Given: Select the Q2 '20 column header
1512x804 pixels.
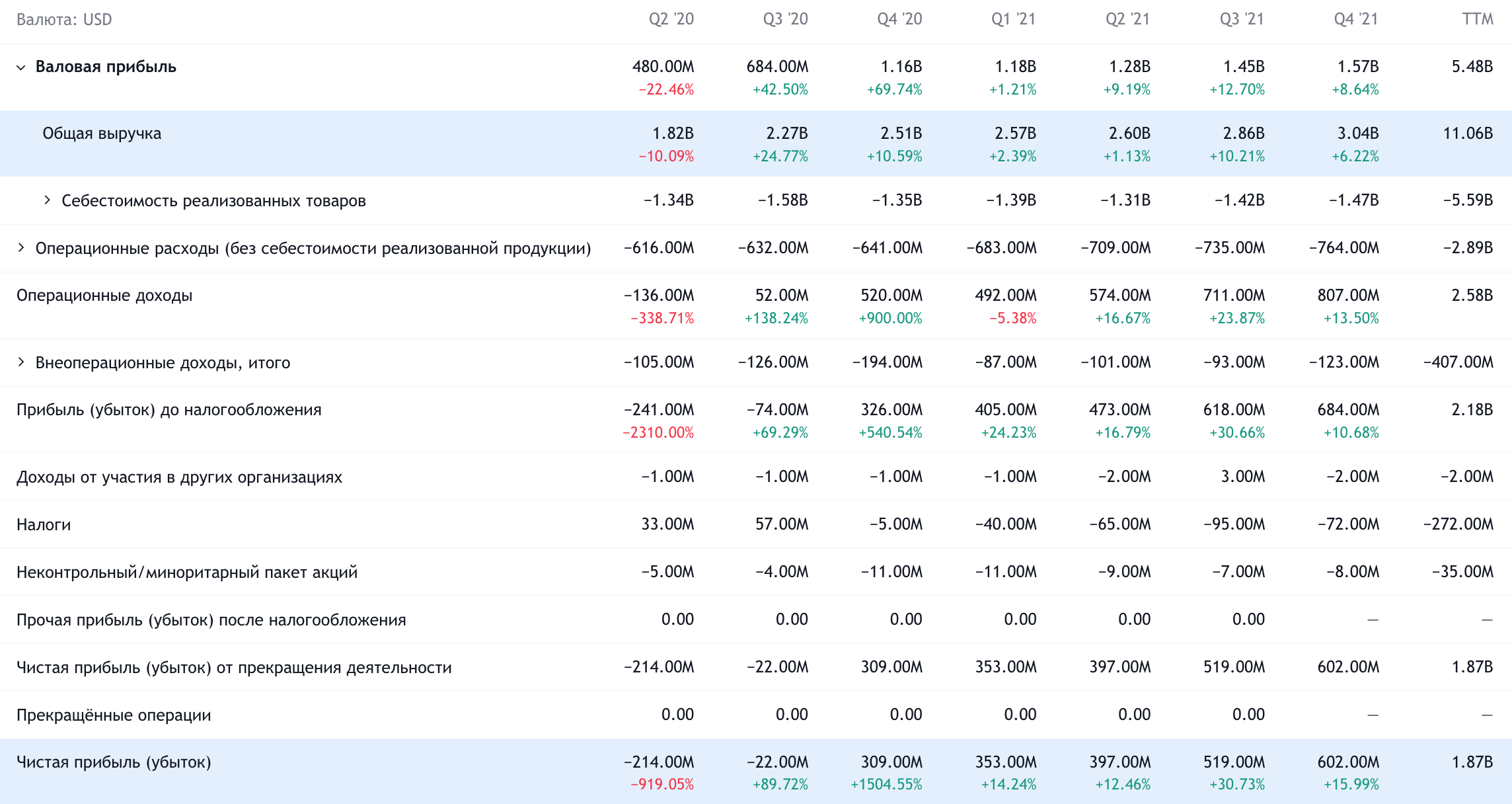Looking at the screenshot, I should (671, 19).
